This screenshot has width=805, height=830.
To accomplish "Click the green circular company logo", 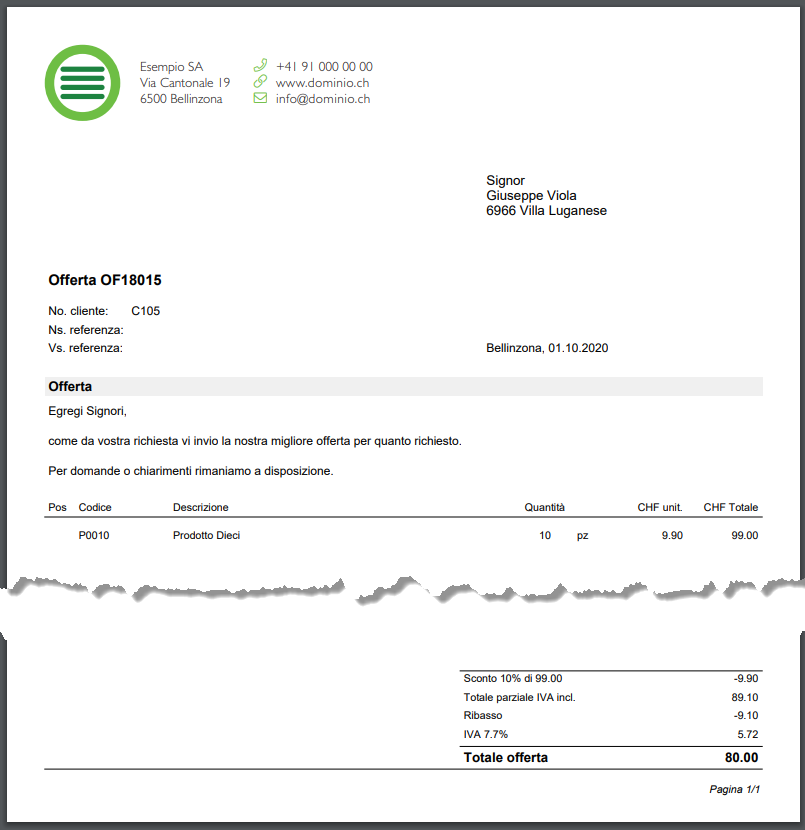I will pyautogui.click(x=82, y=83).
